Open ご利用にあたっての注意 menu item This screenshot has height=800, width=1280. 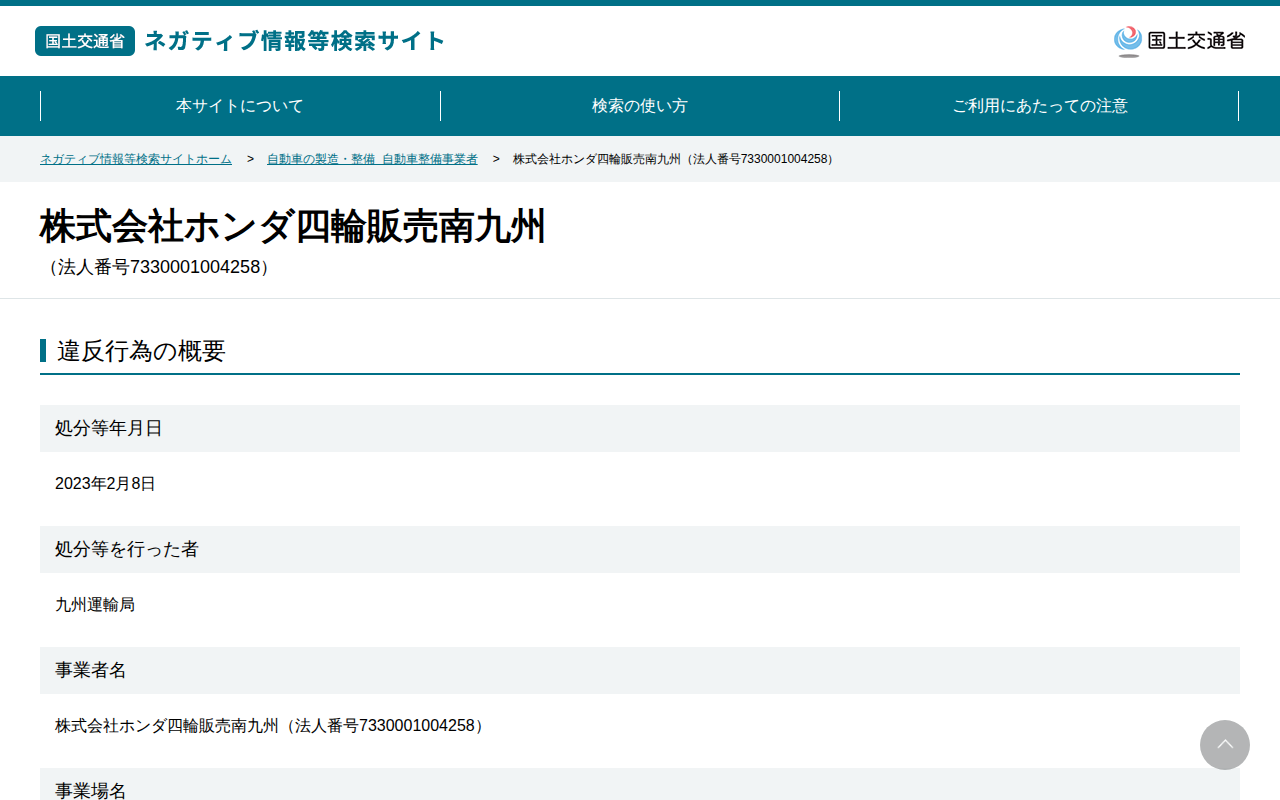[x=1039, y=106]
